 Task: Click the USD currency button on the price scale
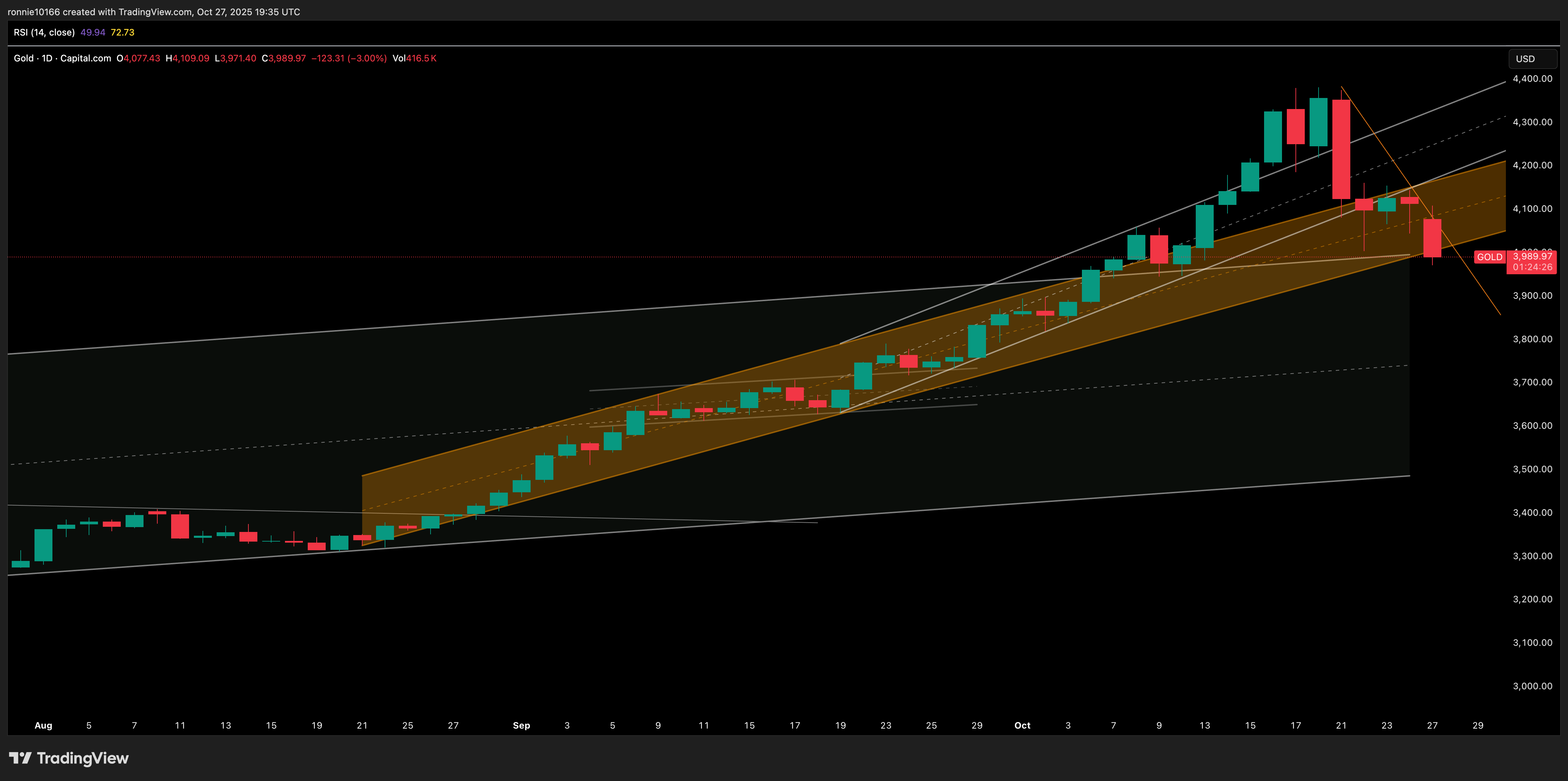[x=1531, y=59]
